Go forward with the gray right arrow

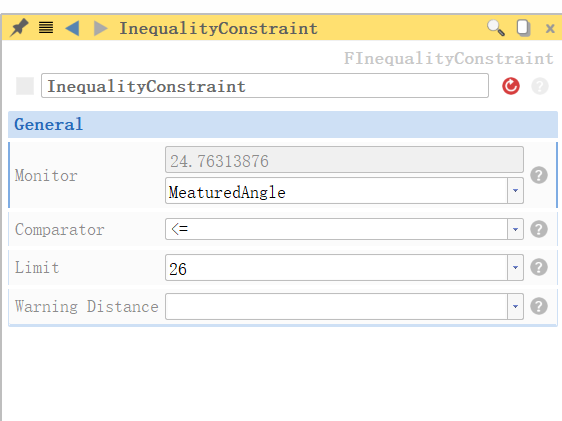(x=100, y=28)
